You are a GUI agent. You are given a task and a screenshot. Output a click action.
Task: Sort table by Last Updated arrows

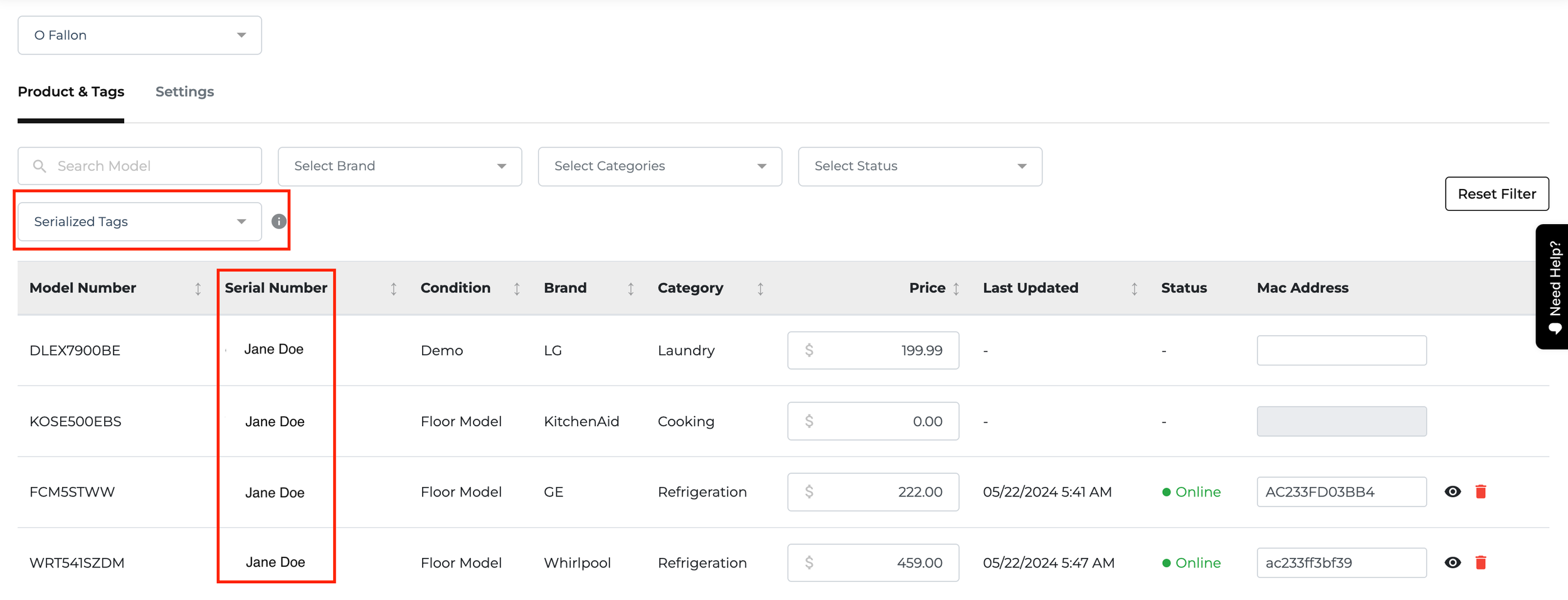point(1134,289)
